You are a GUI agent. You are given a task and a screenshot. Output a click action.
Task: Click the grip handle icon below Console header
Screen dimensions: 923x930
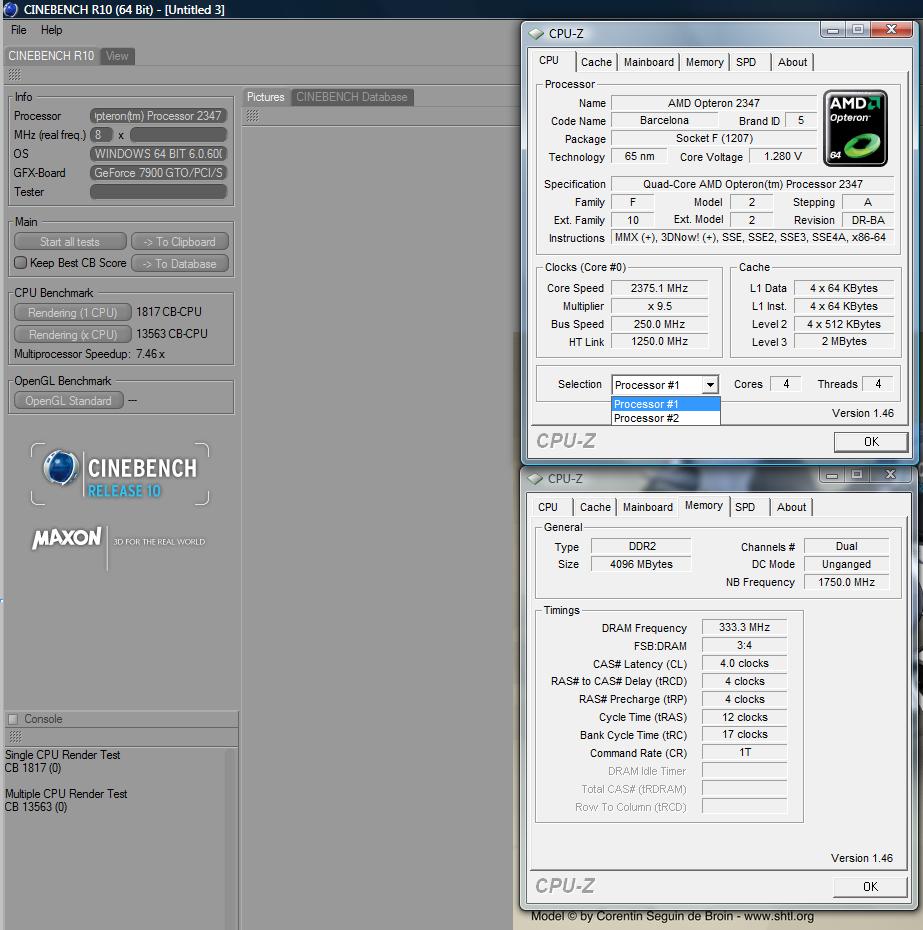coord(15,737)
